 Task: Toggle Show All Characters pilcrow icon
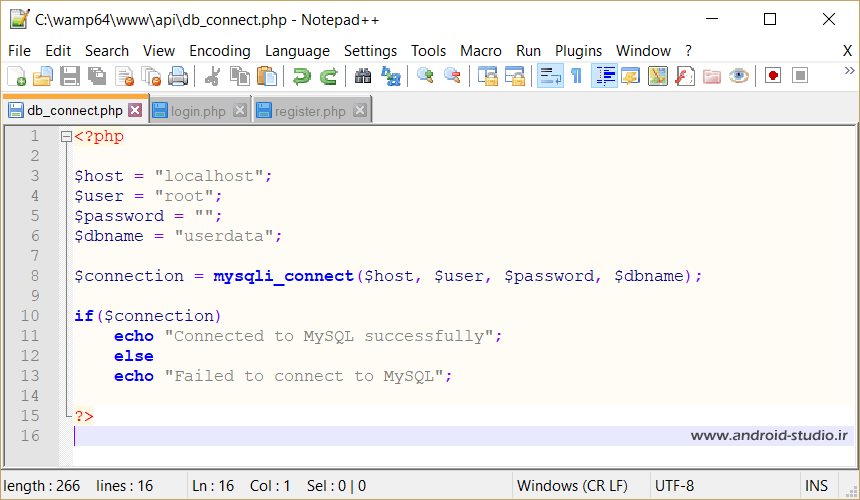pos(576,76)
